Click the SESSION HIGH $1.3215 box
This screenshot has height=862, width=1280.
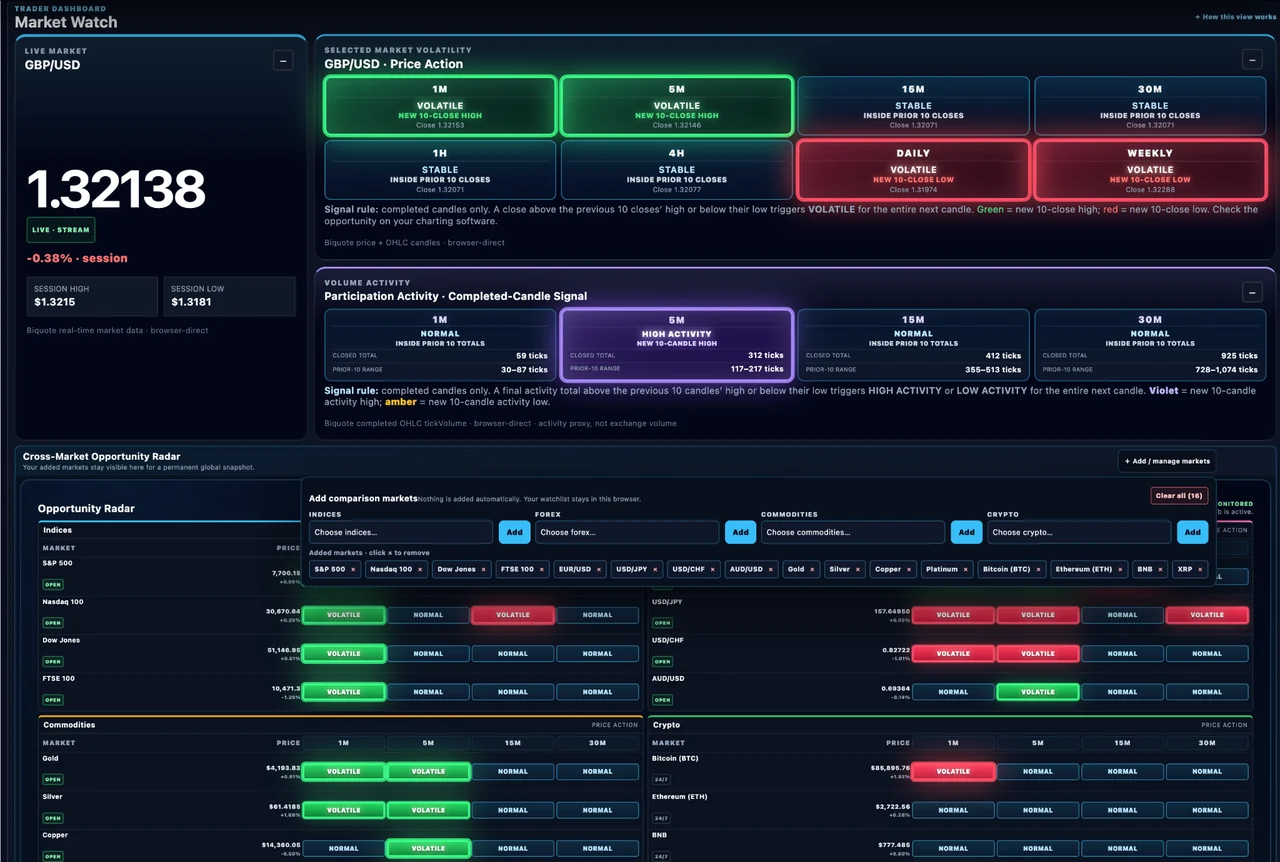tap(92, 296)
